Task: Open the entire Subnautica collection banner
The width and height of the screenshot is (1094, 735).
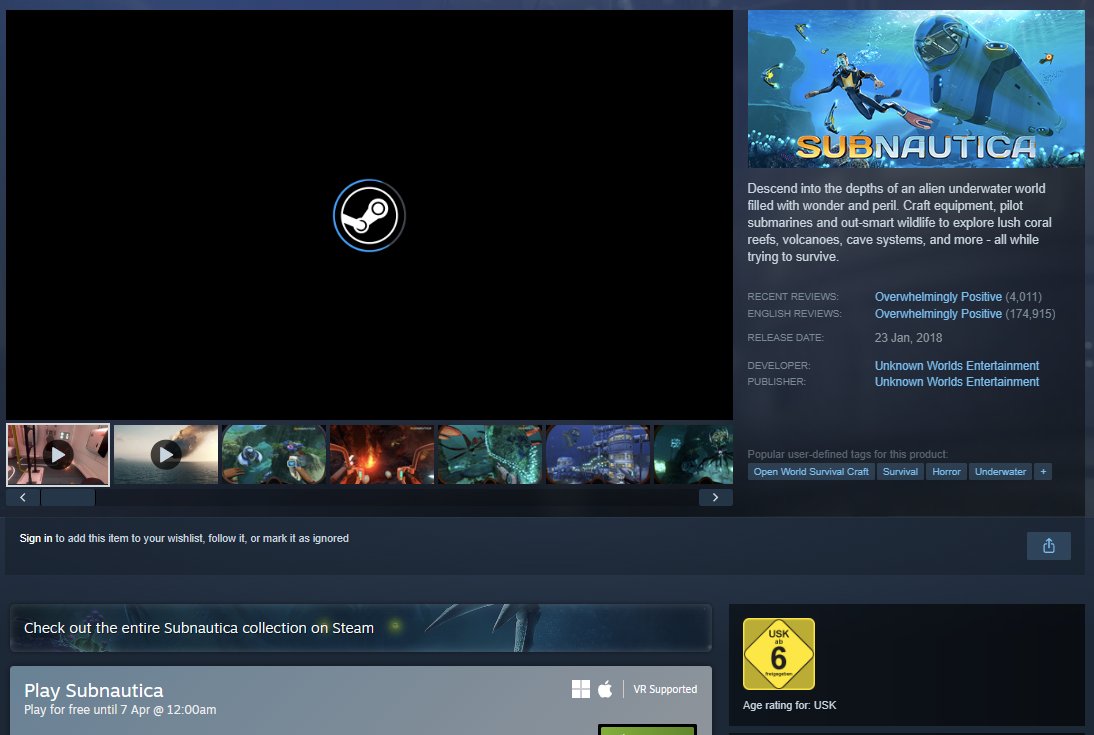Action: [x=361, y=628]
